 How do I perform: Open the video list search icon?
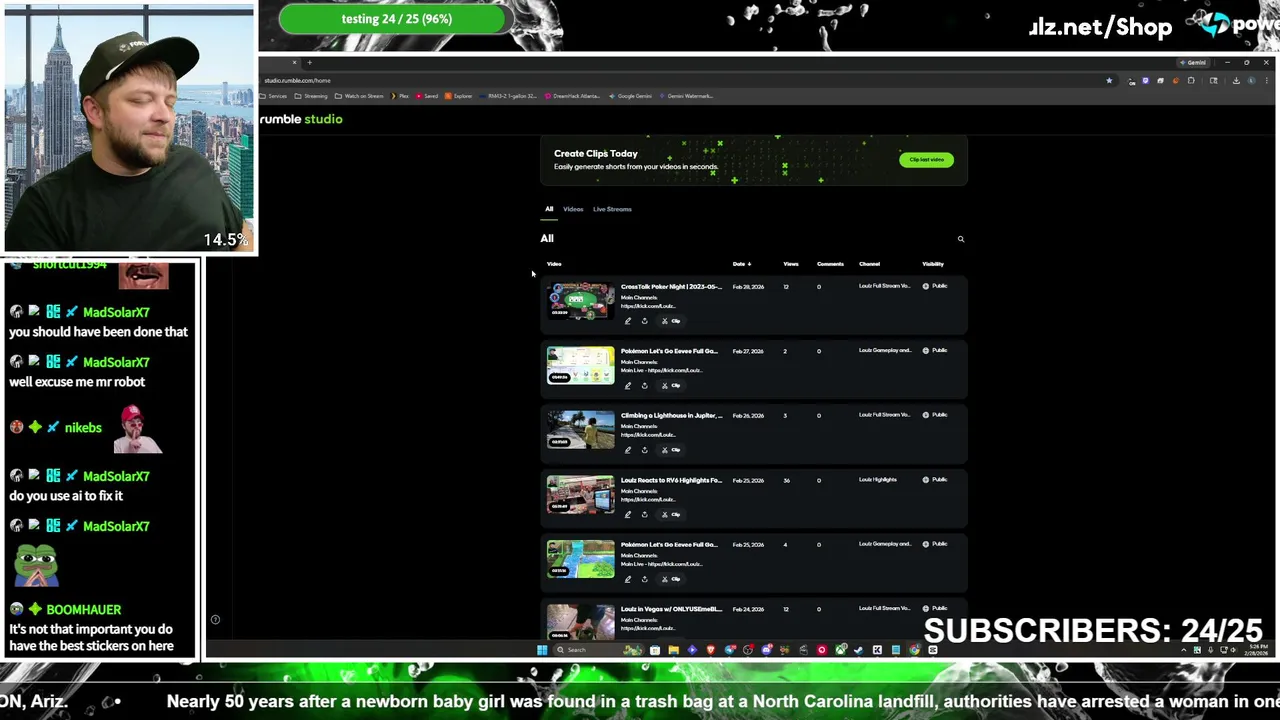[x=961, y=239]
